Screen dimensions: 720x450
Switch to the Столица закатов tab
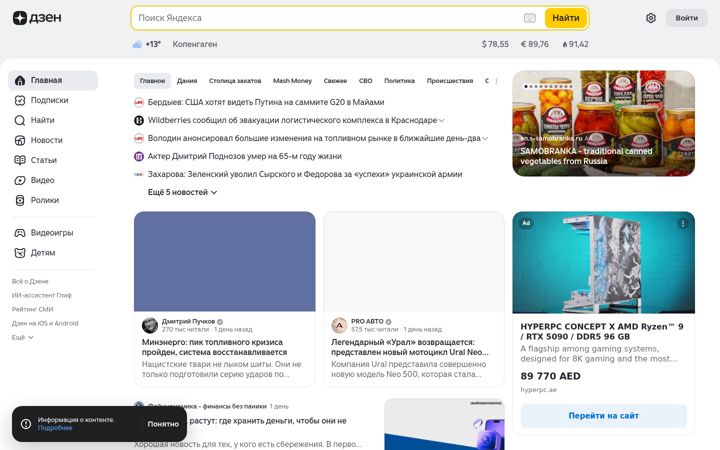pos(235,81)
